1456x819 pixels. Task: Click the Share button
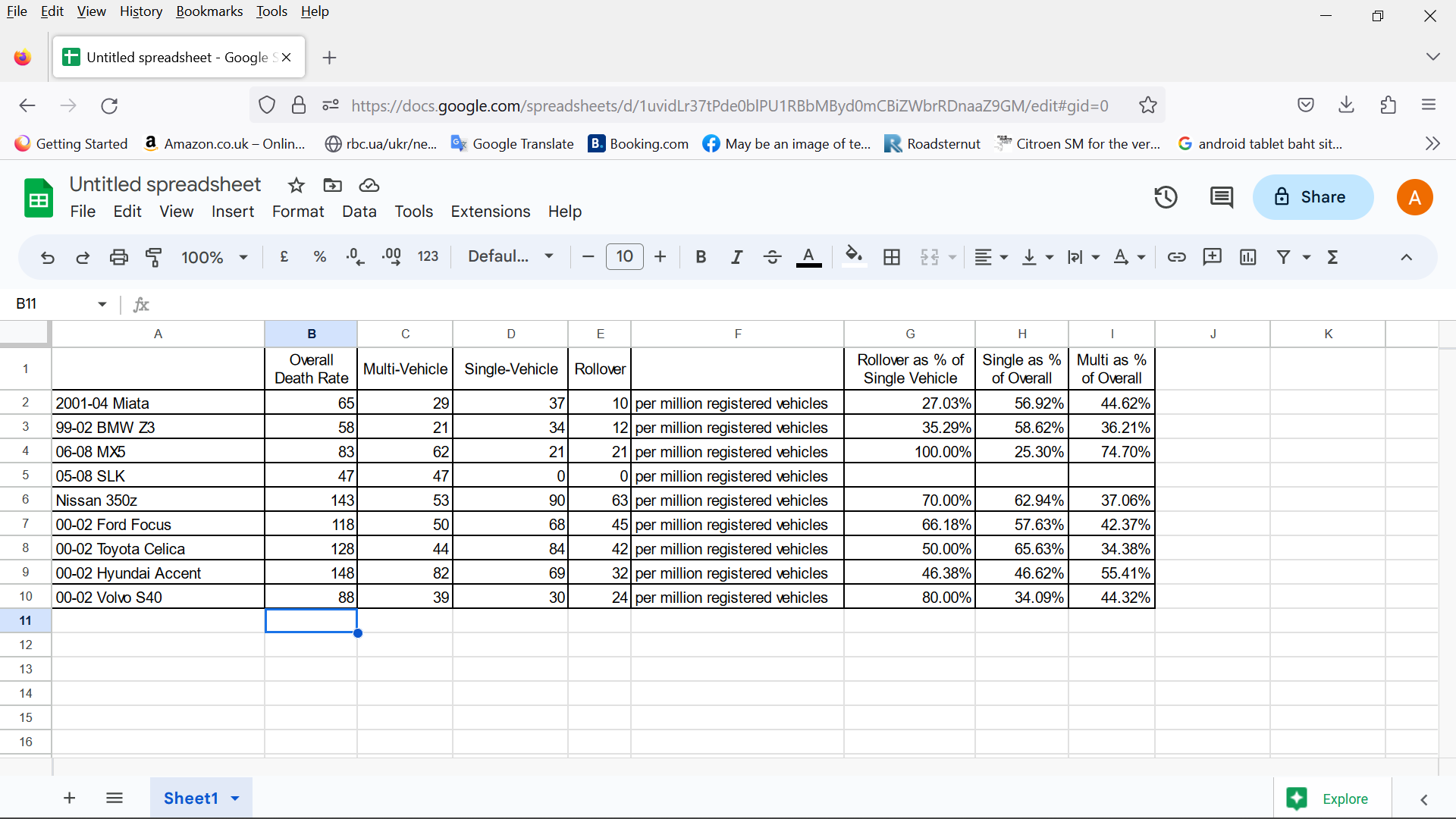1313,197
